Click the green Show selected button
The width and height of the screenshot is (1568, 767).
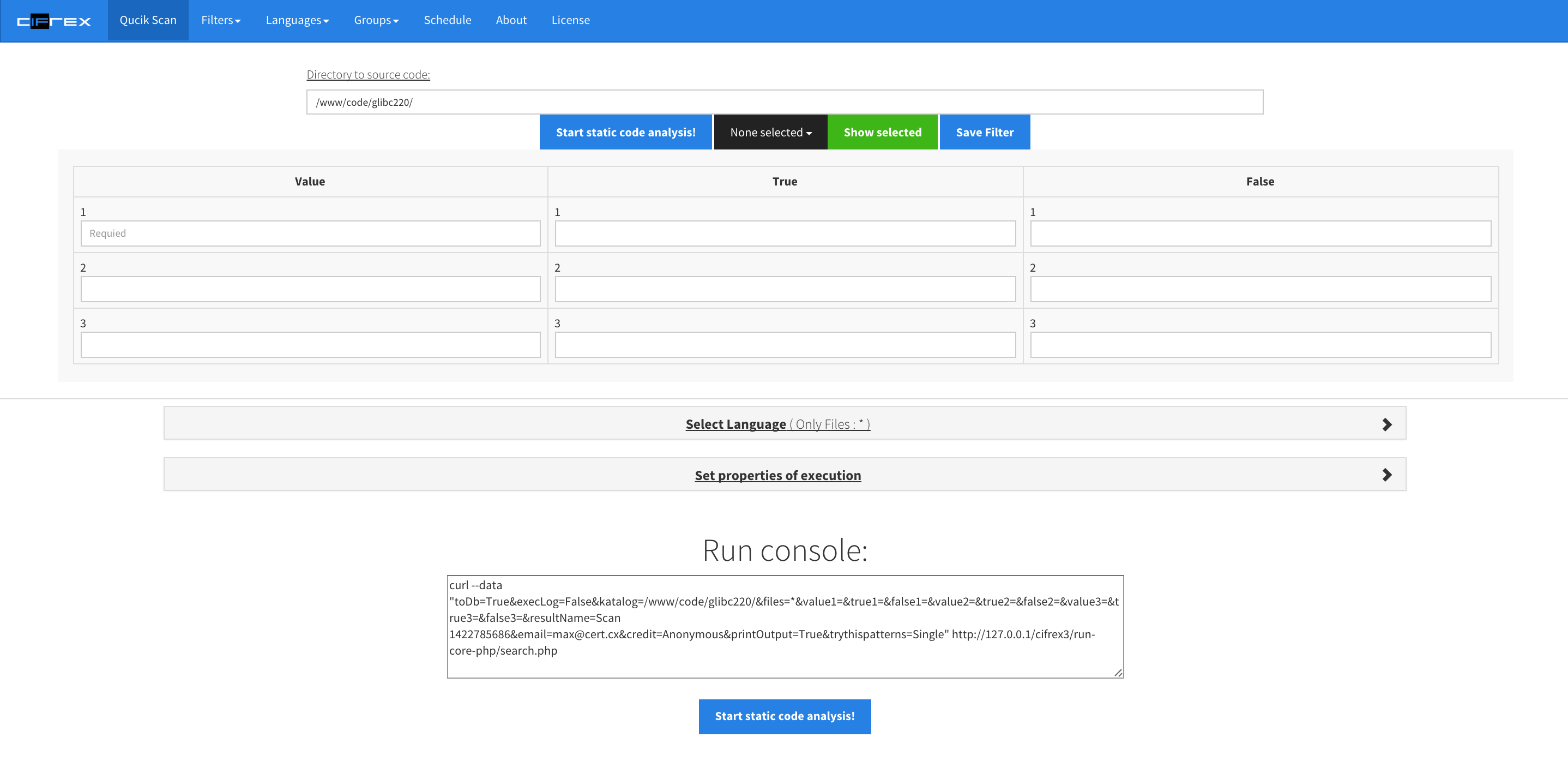tap(882, 132)
